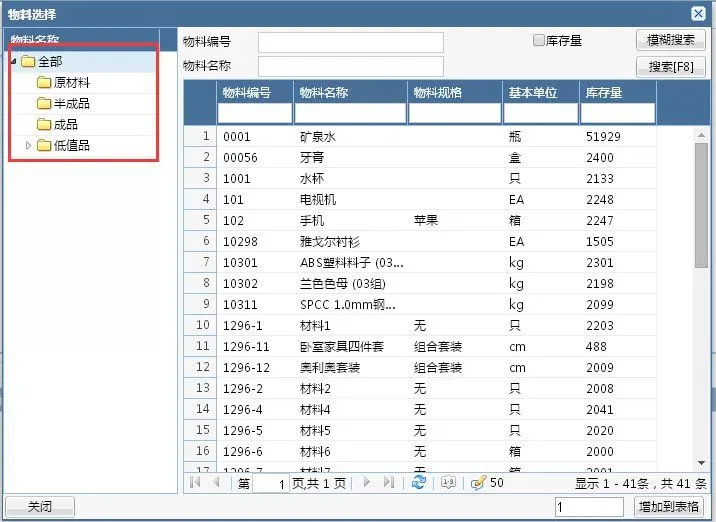Screen dimensions: 716x522
Task: Select the 材料2 row
Action: pos(420,388)
